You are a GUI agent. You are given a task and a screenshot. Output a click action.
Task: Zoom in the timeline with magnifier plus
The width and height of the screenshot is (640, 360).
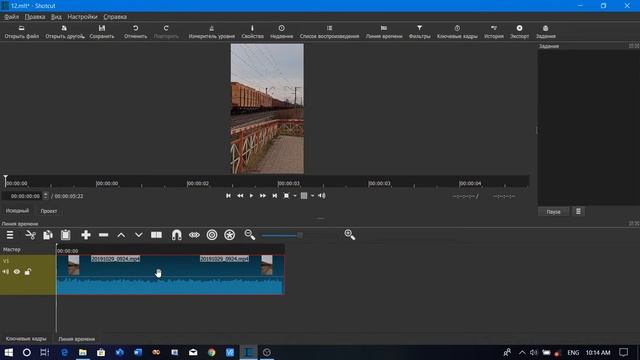tap(350, 235)
